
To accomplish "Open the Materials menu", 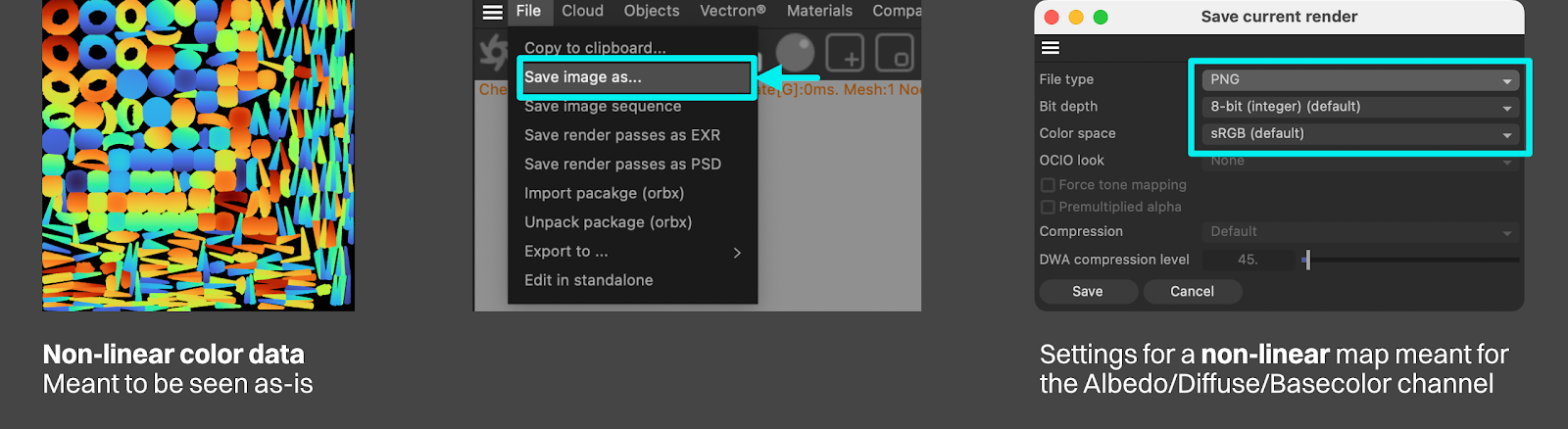I will (819, 11).
